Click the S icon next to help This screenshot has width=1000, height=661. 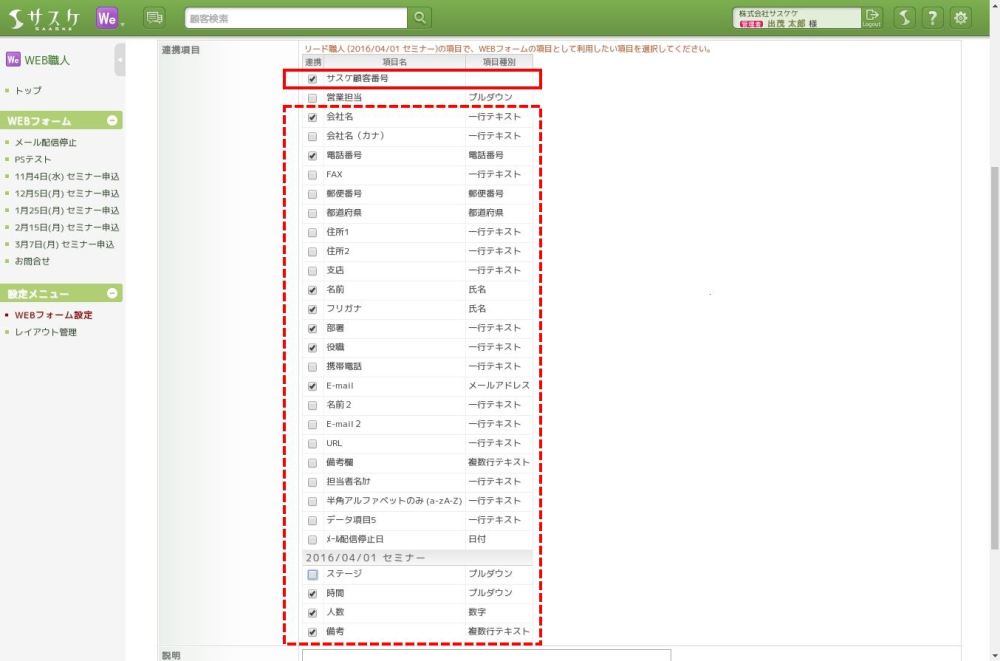[903, 18]
